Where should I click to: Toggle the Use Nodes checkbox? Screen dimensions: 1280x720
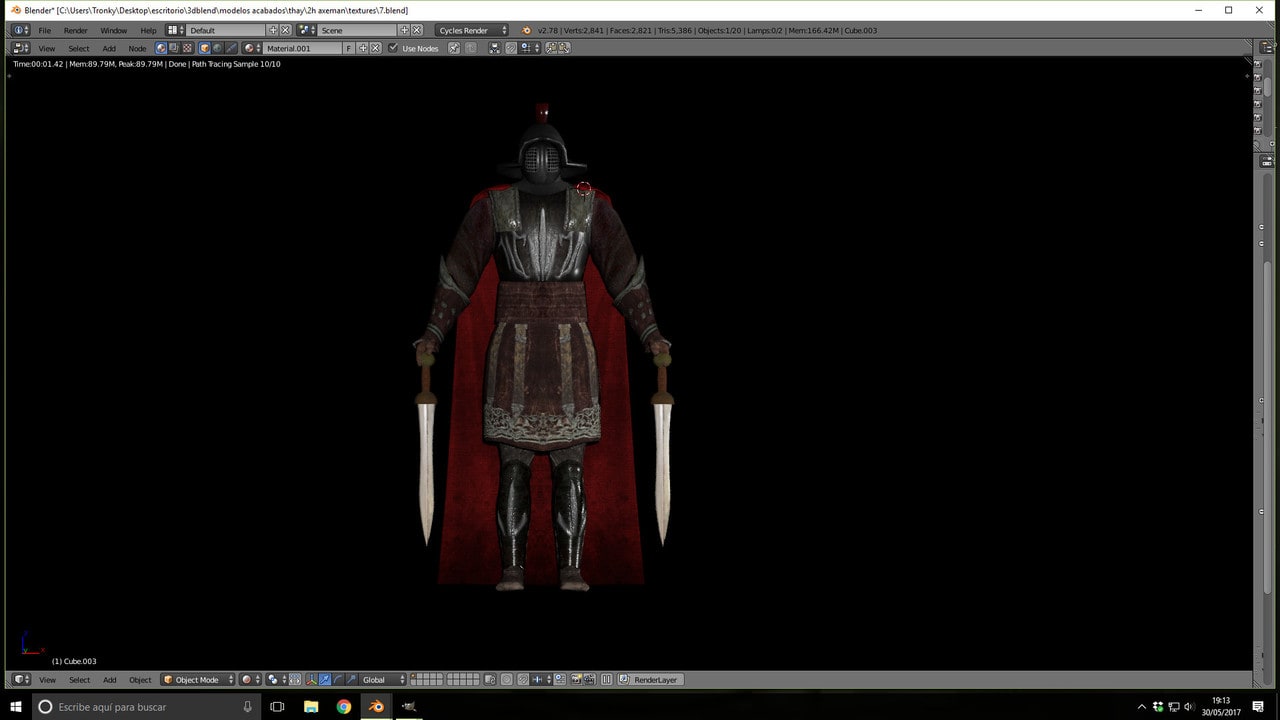393,48
